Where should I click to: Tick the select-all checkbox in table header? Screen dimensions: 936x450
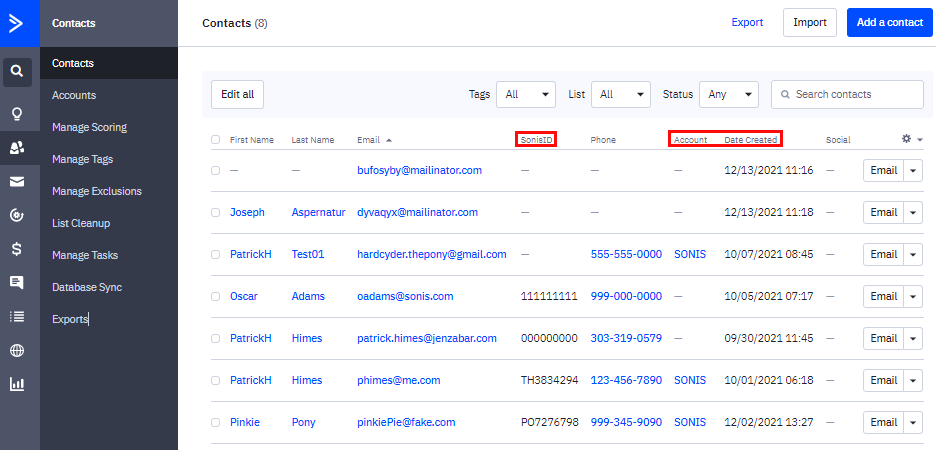(215, 140)
